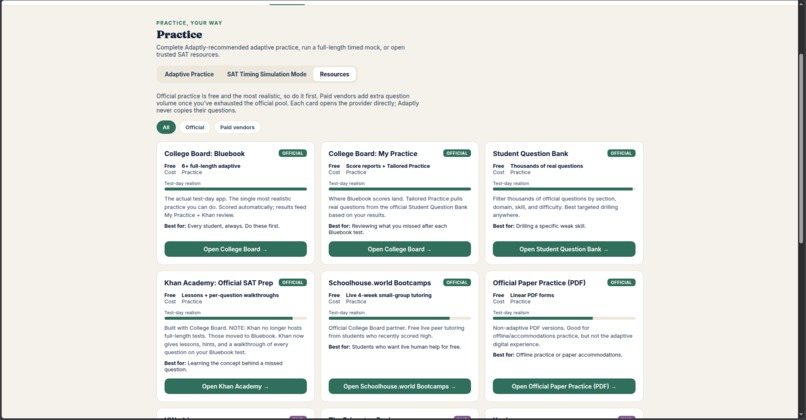Click the Official Paper Practice realism bar

tap(564, 318)
